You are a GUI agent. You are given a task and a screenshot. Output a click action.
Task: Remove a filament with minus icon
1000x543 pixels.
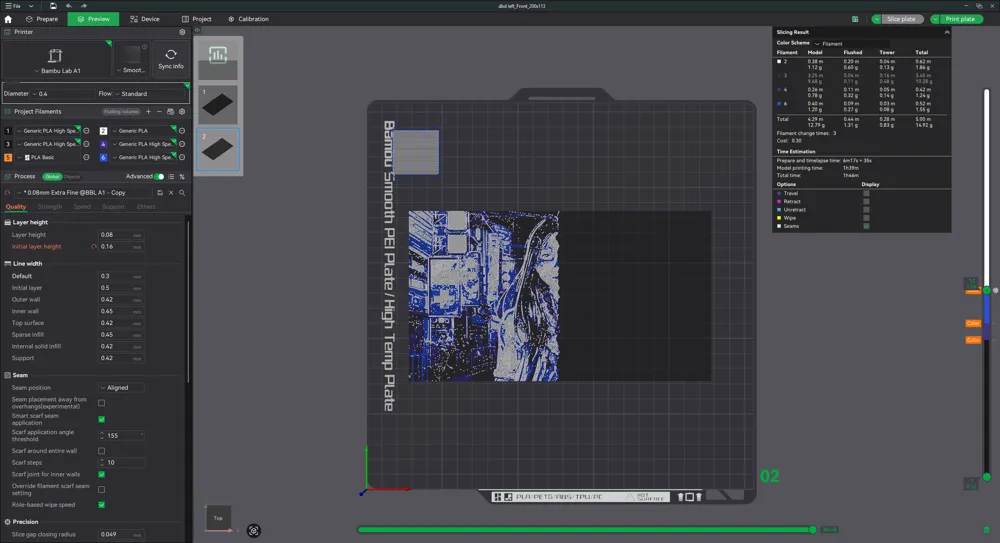click(x=160, y=112)
